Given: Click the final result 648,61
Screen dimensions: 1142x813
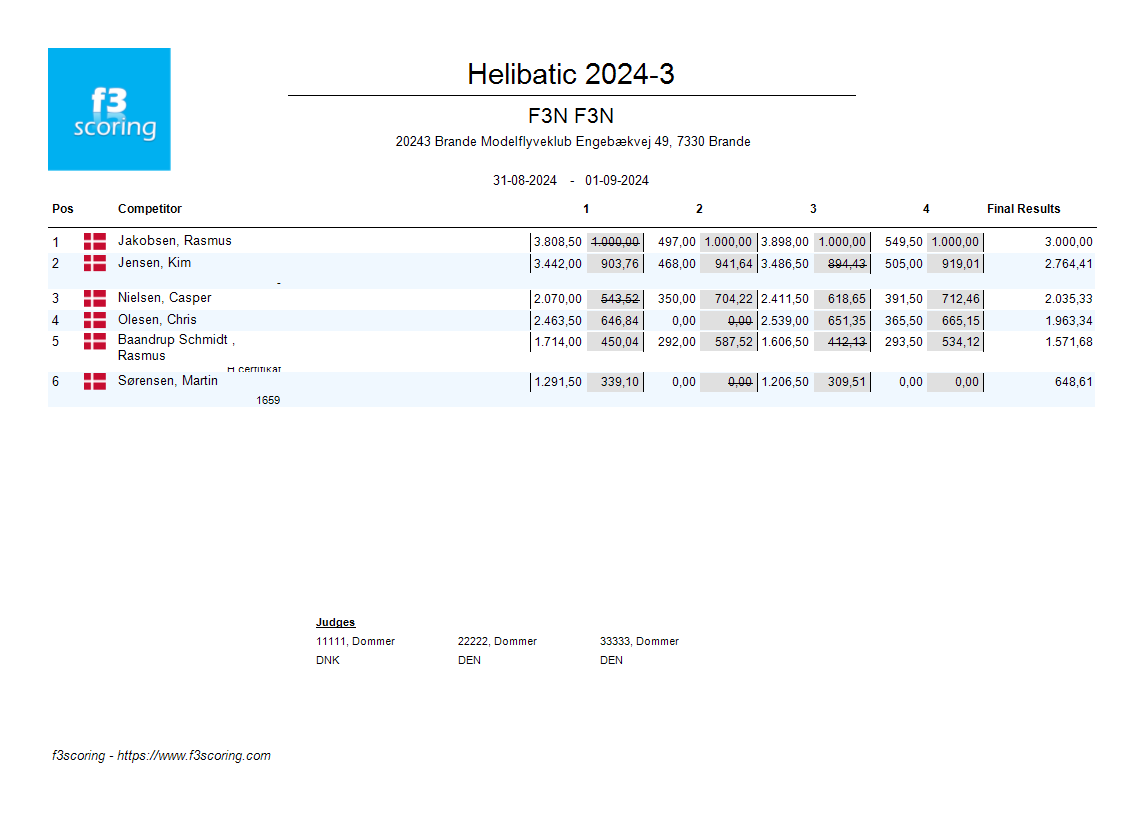Looking at the screenshot, I should coord(1074,382).
